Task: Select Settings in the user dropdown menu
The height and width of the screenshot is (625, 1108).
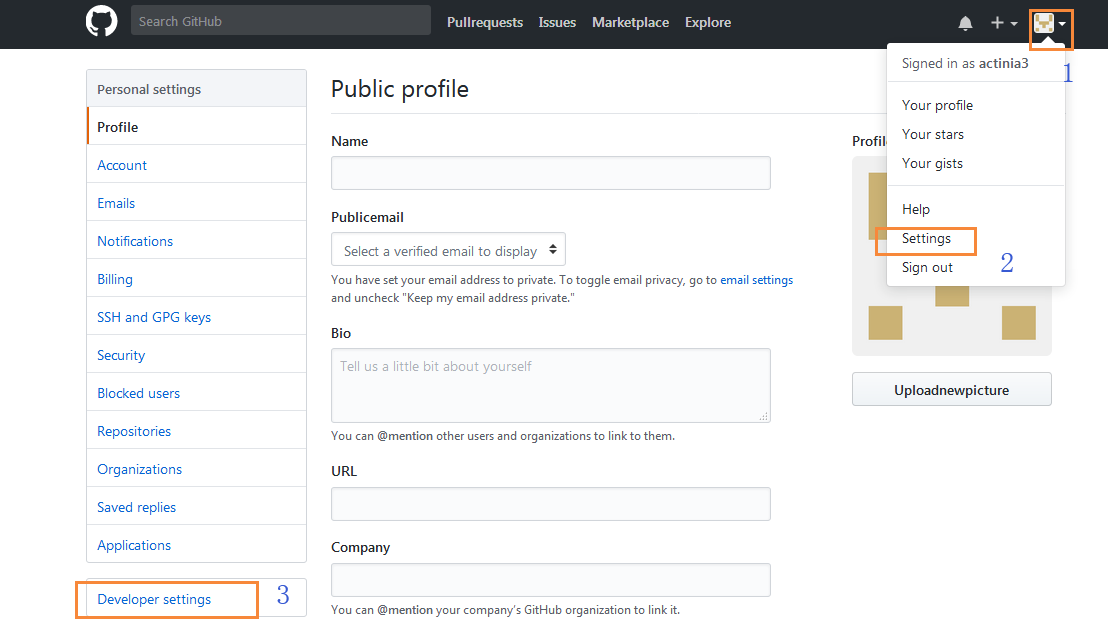Action: pyautogui.click(x=926, y=238)
